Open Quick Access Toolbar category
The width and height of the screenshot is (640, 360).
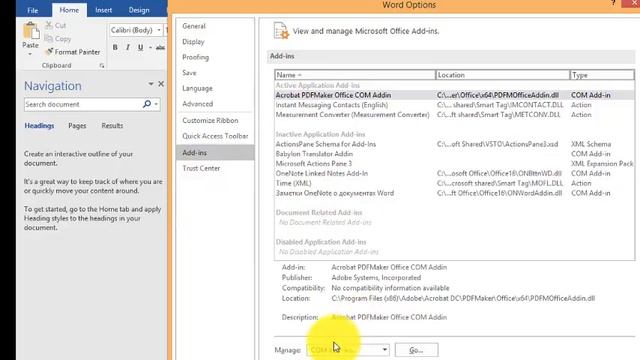click(x=215, y=136)
